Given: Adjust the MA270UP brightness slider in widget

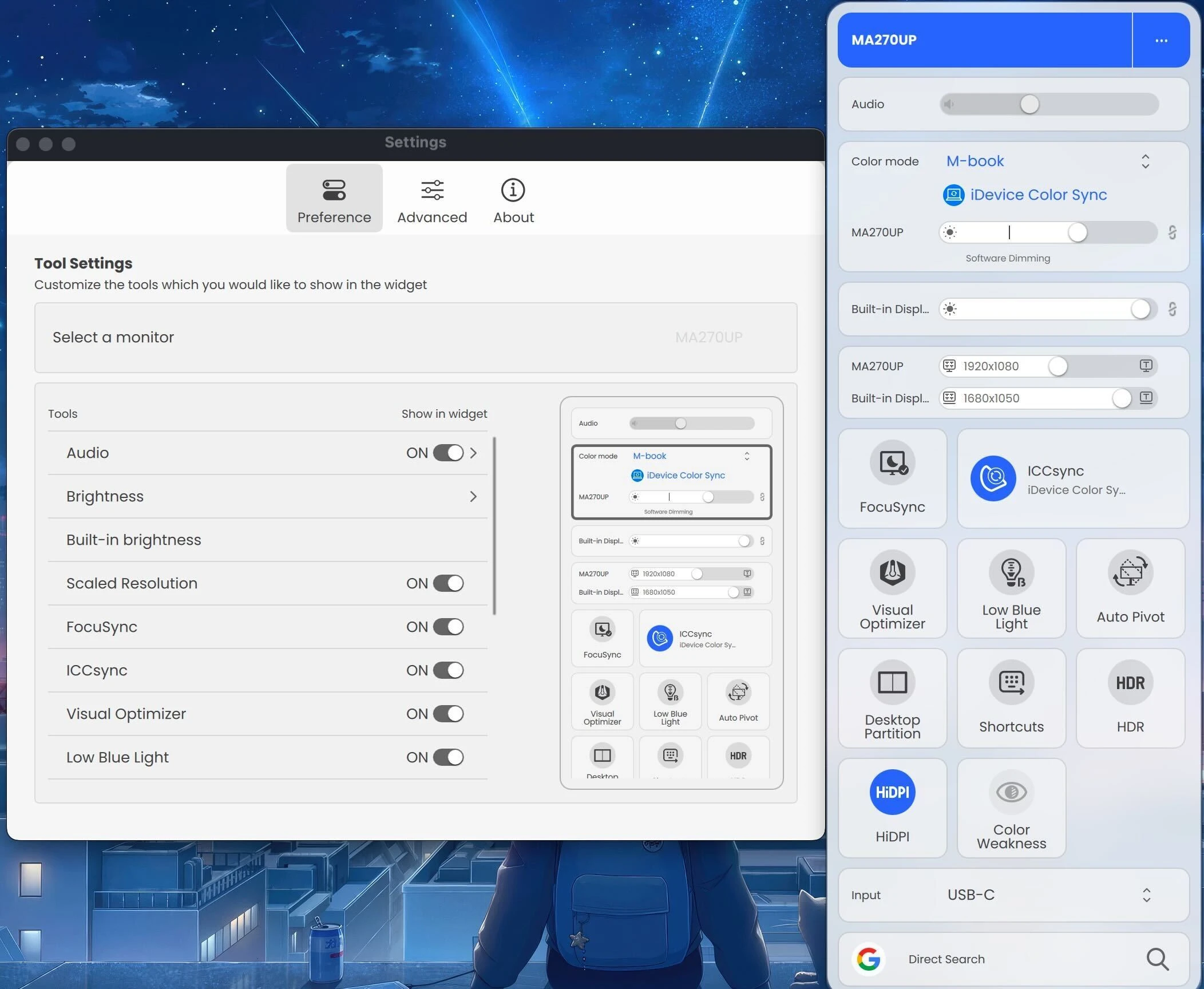Looking at the screenshot, I should [1048, 232].
